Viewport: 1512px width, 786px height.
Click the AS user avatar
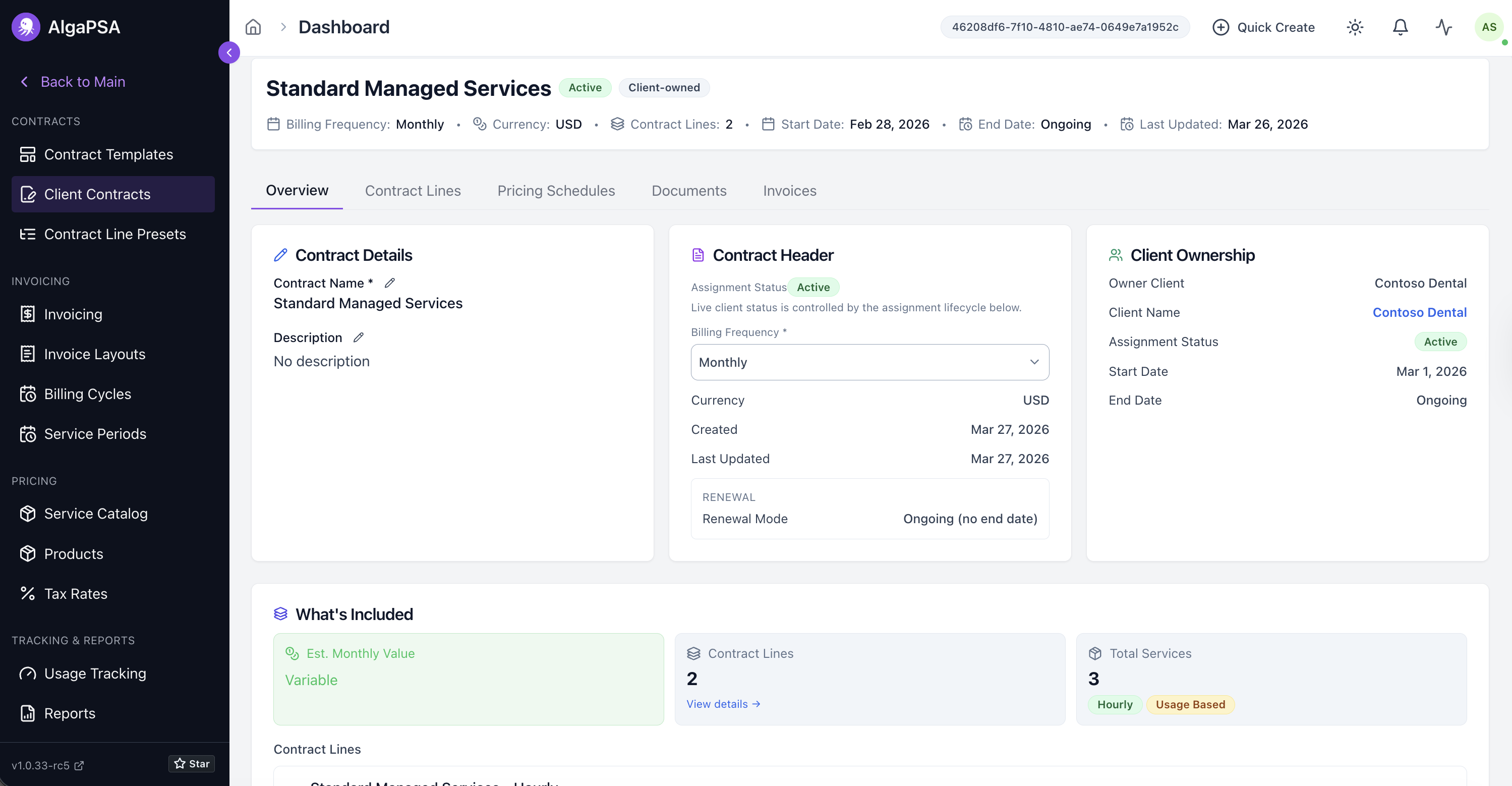[x=1488, y=27]
